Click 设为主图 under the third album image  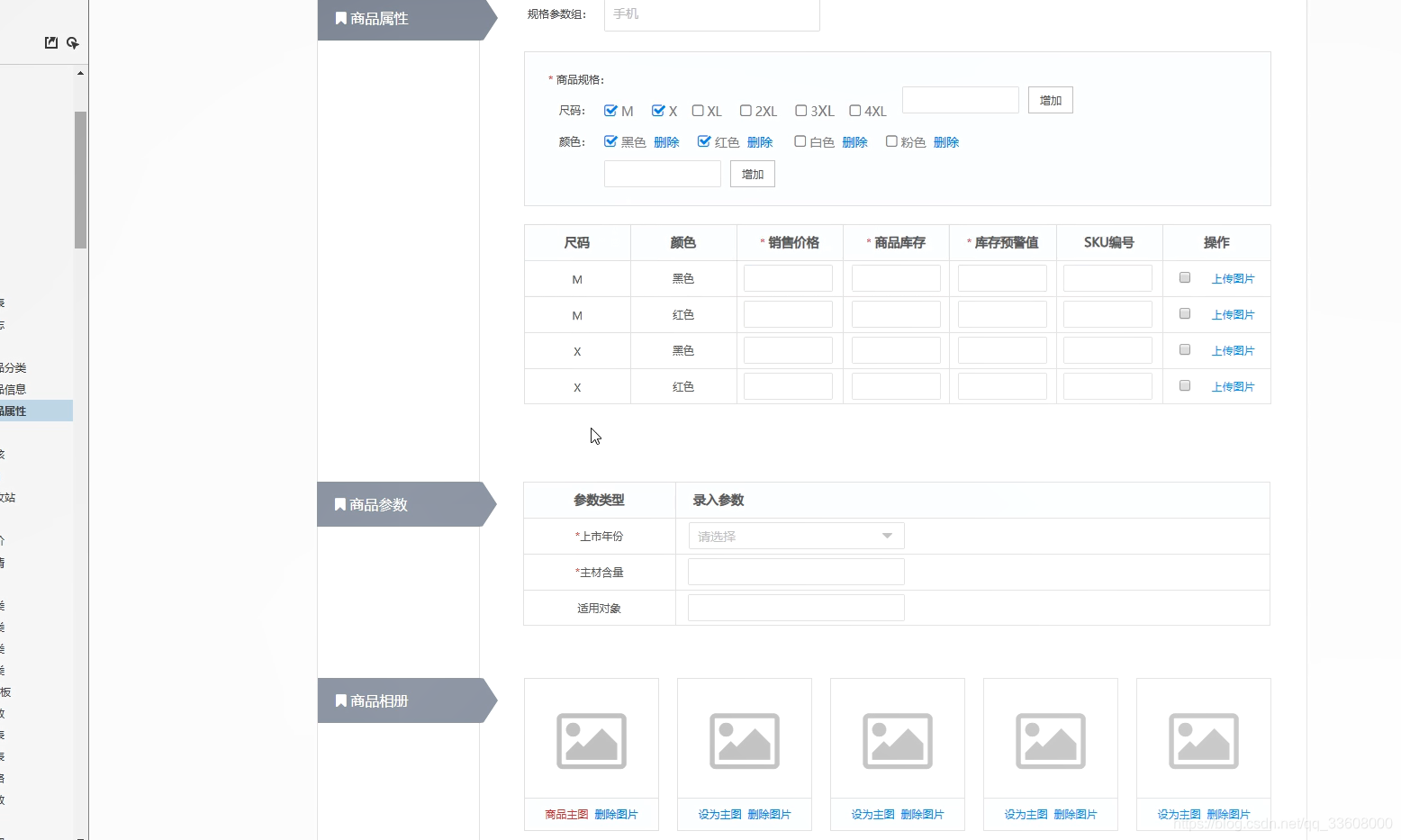coord(872,815)
